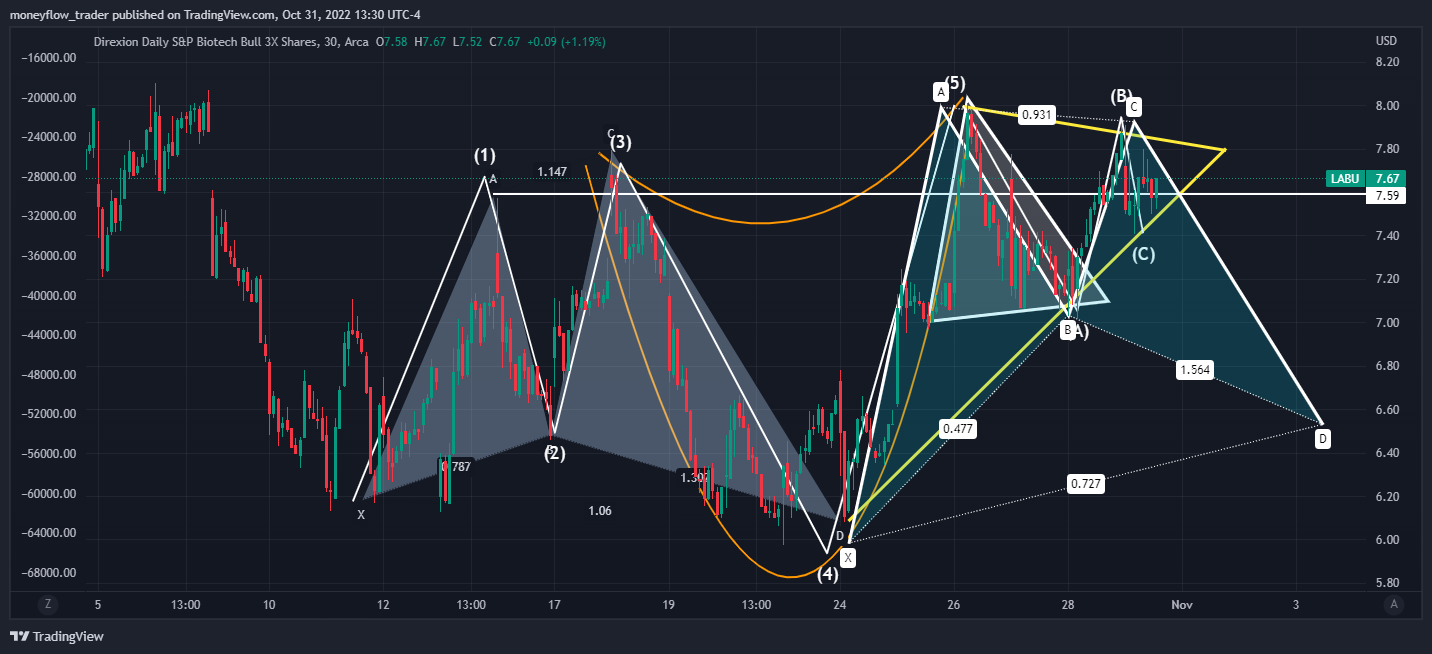Click the 8.00 price axis value
1432x654 pixels.
tap(1386, 106)
